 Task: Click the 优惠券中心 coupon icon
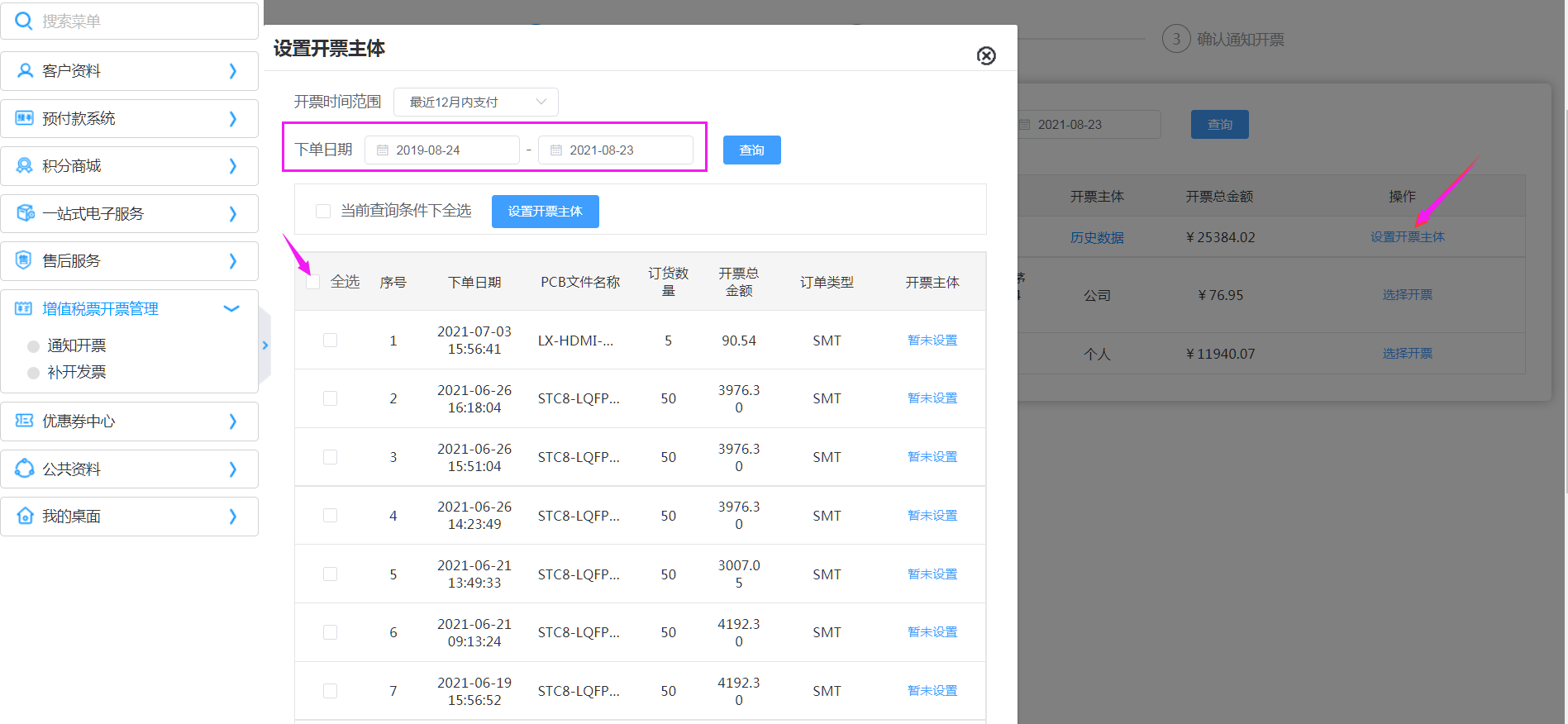tap(25, 422)
